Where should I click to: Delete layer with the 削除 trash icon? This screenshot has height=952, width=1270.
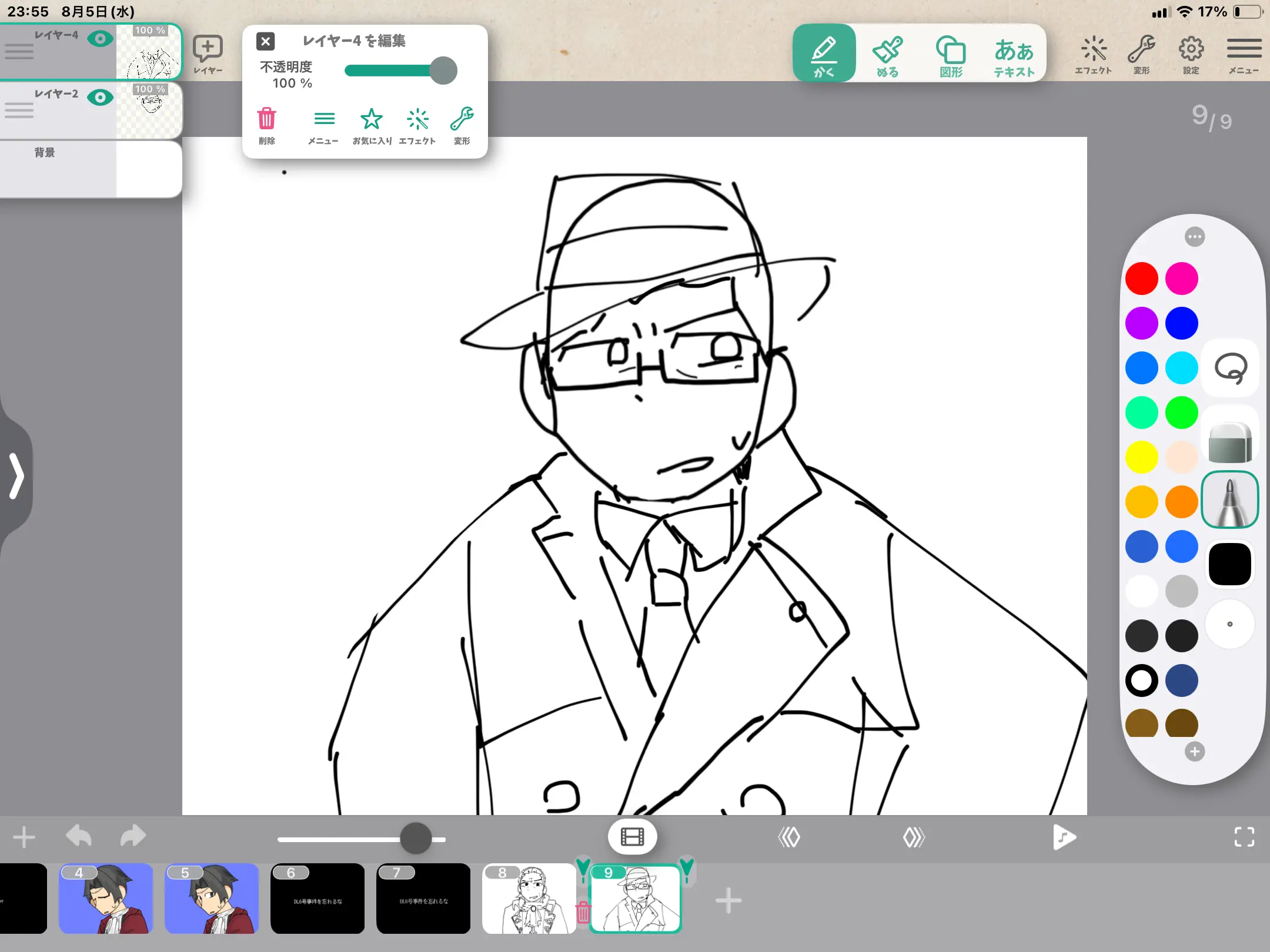[x=266, y=125]
